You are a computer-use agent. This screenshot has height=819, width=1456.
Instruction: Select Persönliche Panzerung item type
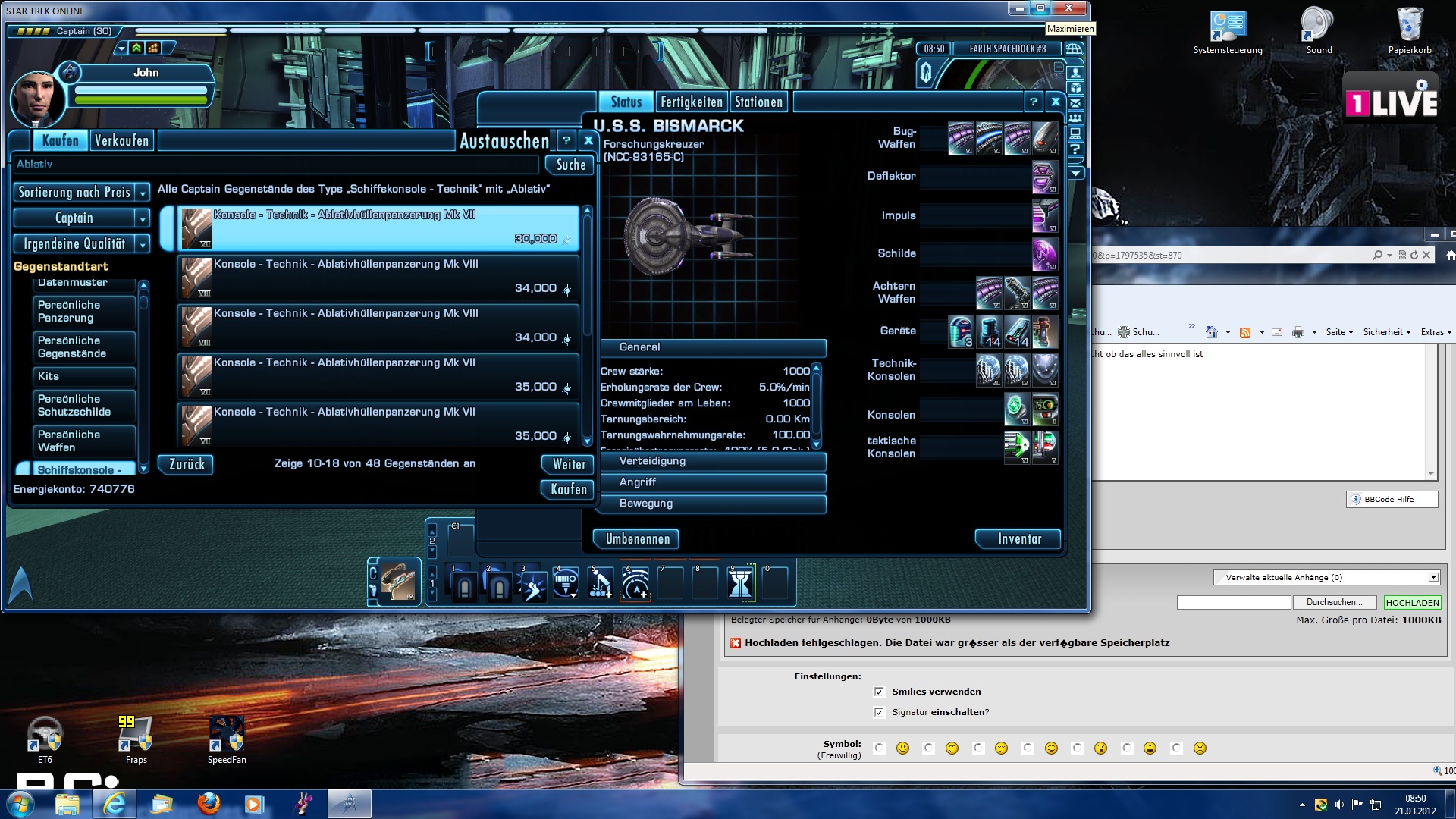click(x=84, y=312)
